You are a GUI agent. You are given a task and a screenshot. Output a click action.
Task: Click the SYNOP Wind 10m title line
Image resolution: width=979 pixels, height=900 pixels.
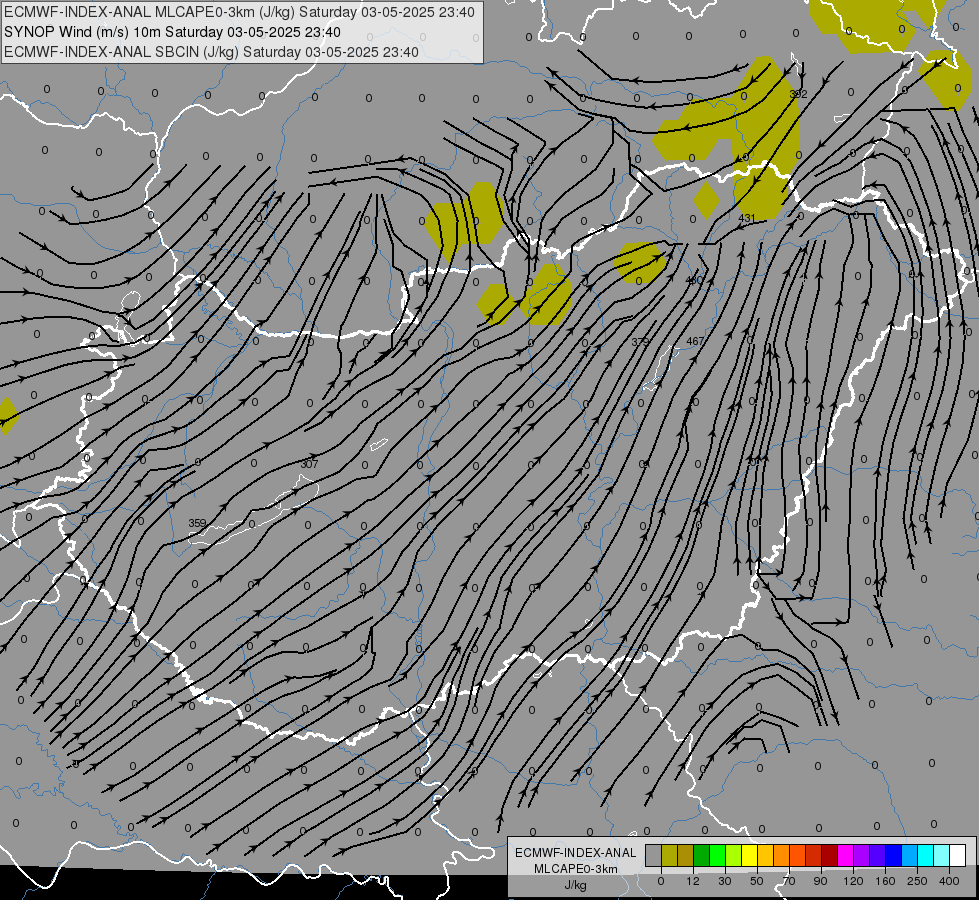(172, 32)
